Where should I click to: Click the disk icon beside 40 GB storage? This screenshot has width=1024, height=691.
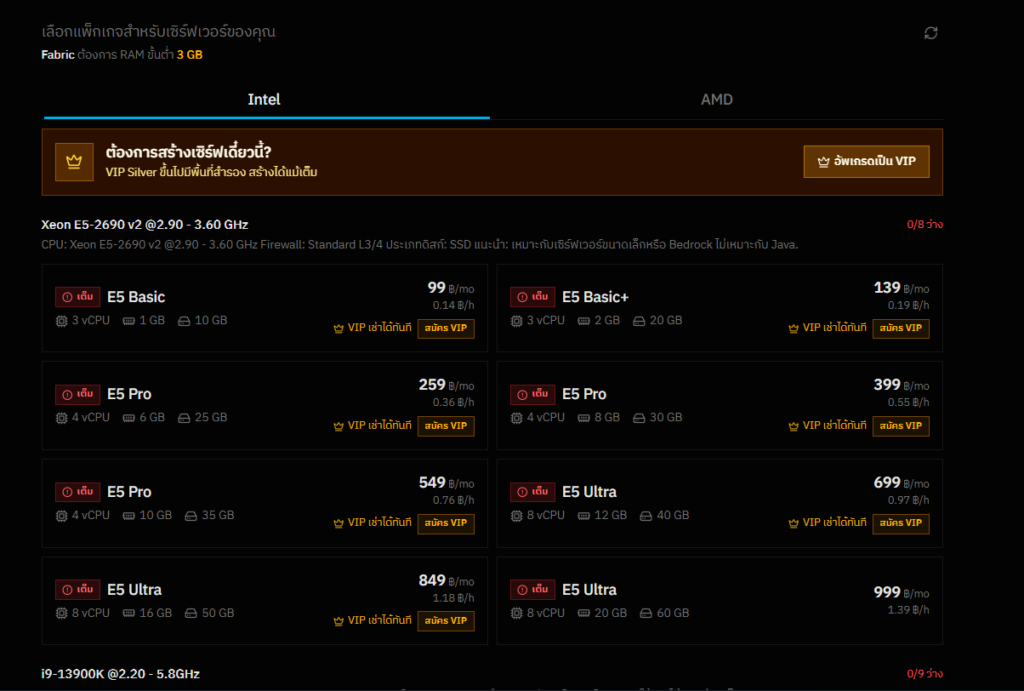point(646,516)
